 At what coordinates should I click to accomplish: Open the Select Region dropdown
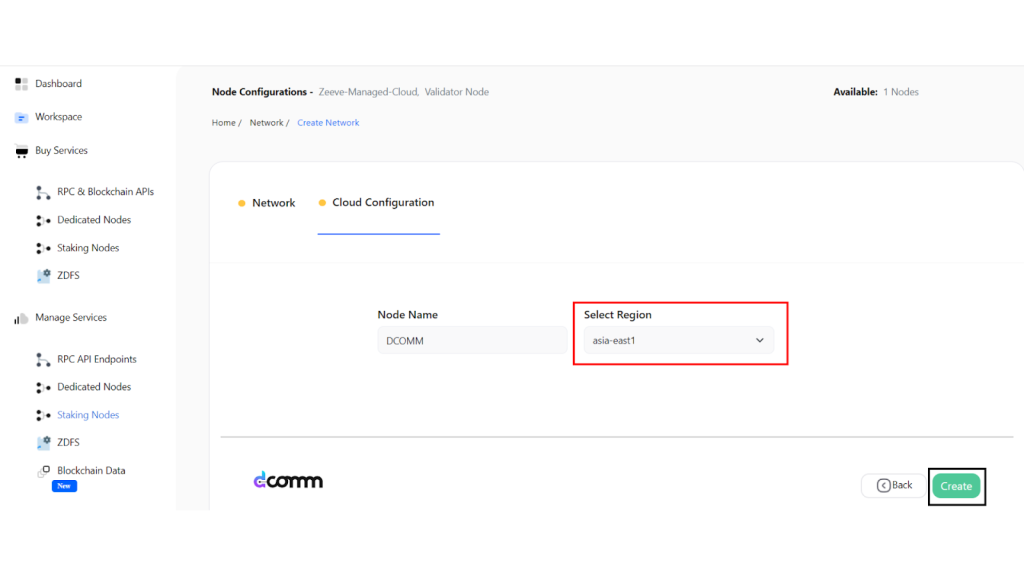pyautogui.click(x=679, y=340)
